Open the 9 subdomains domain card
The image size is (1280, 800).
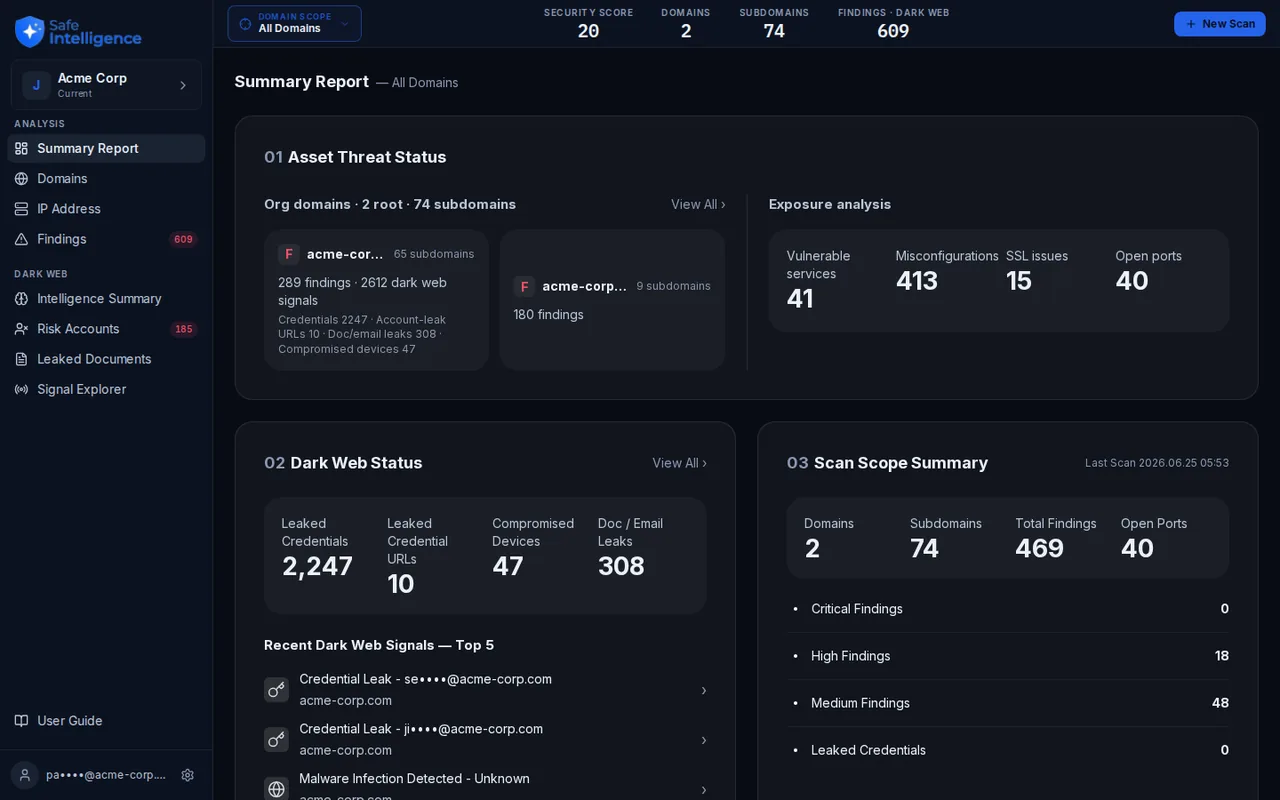[x=612, y=300]
